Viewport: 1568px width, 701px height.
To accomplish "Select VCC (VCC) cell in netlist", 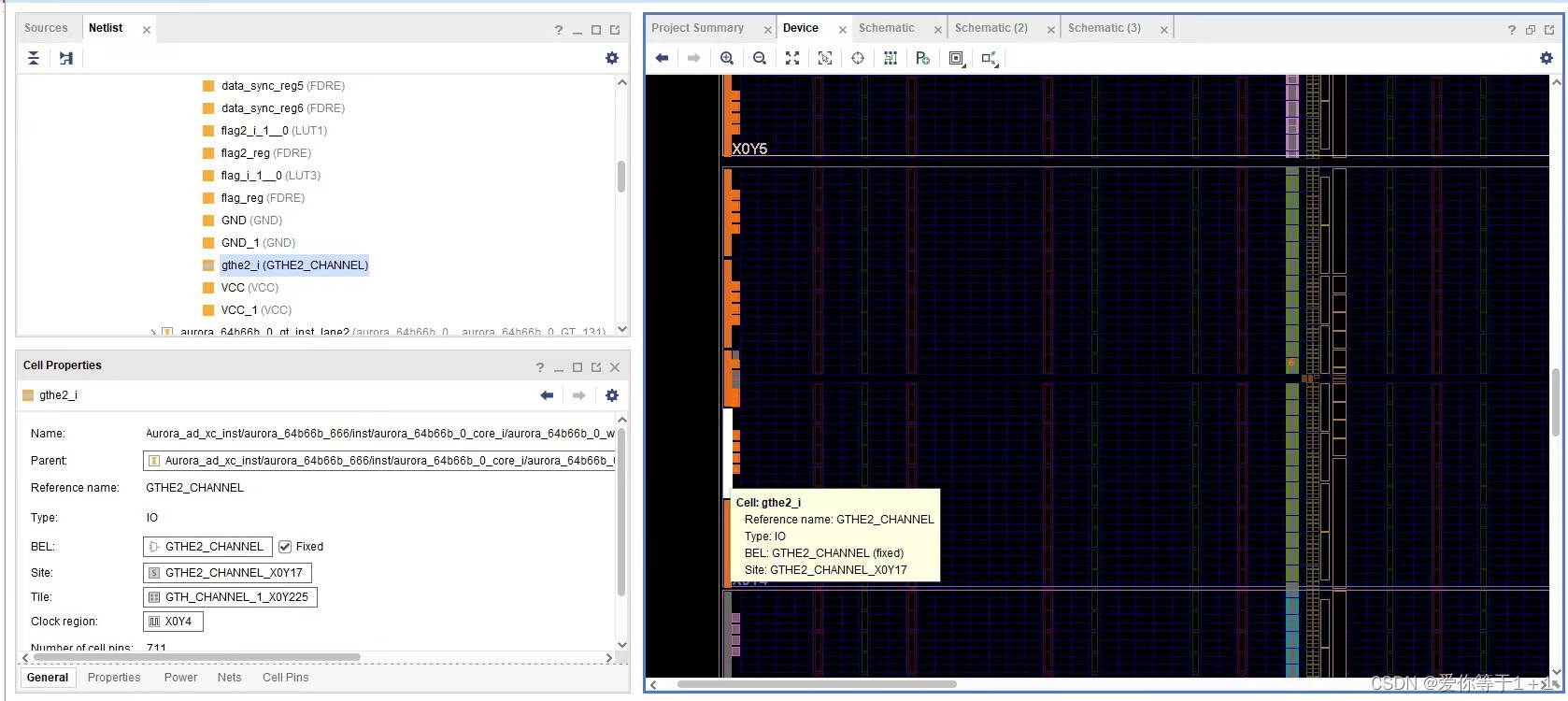I will pyautogui.click(x=249, y=288).
